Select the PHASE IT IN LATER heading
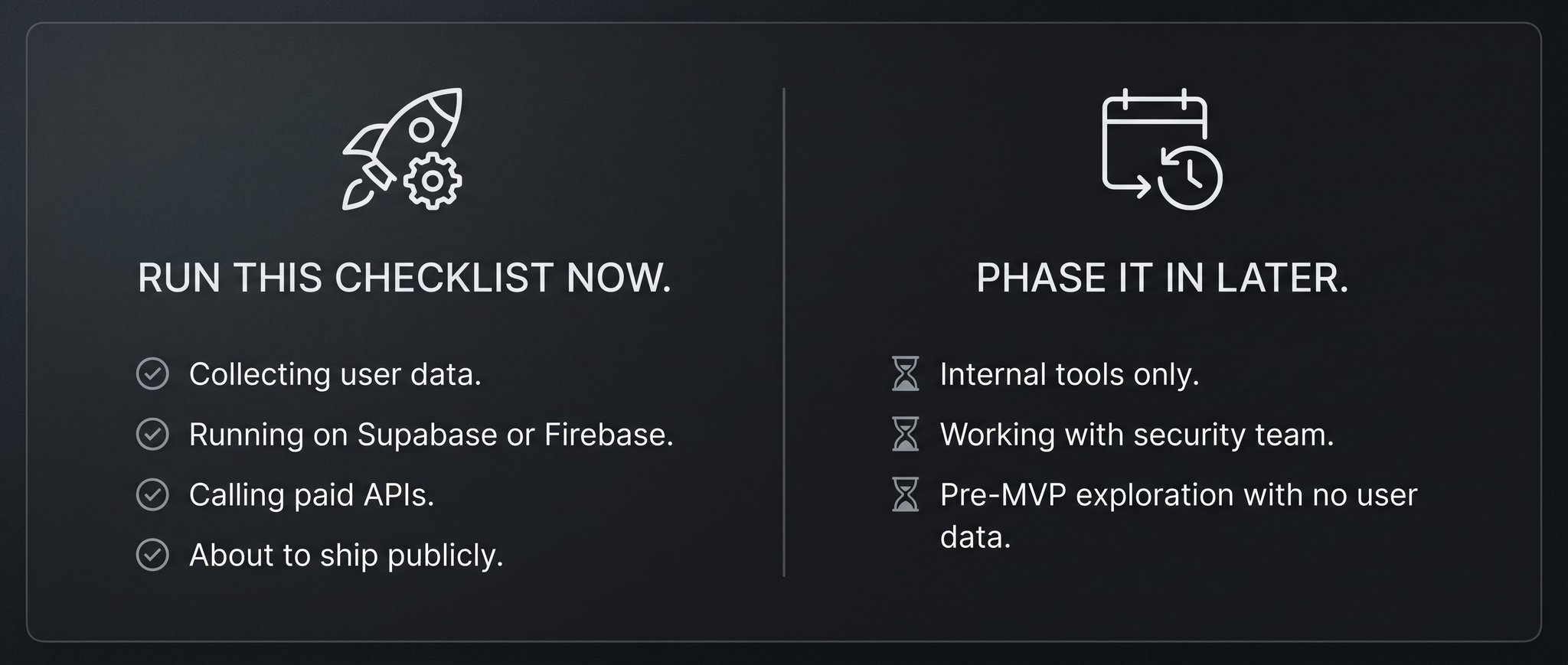The height and width of the screenshot is (665, 1568). [x=1162, y=277]
